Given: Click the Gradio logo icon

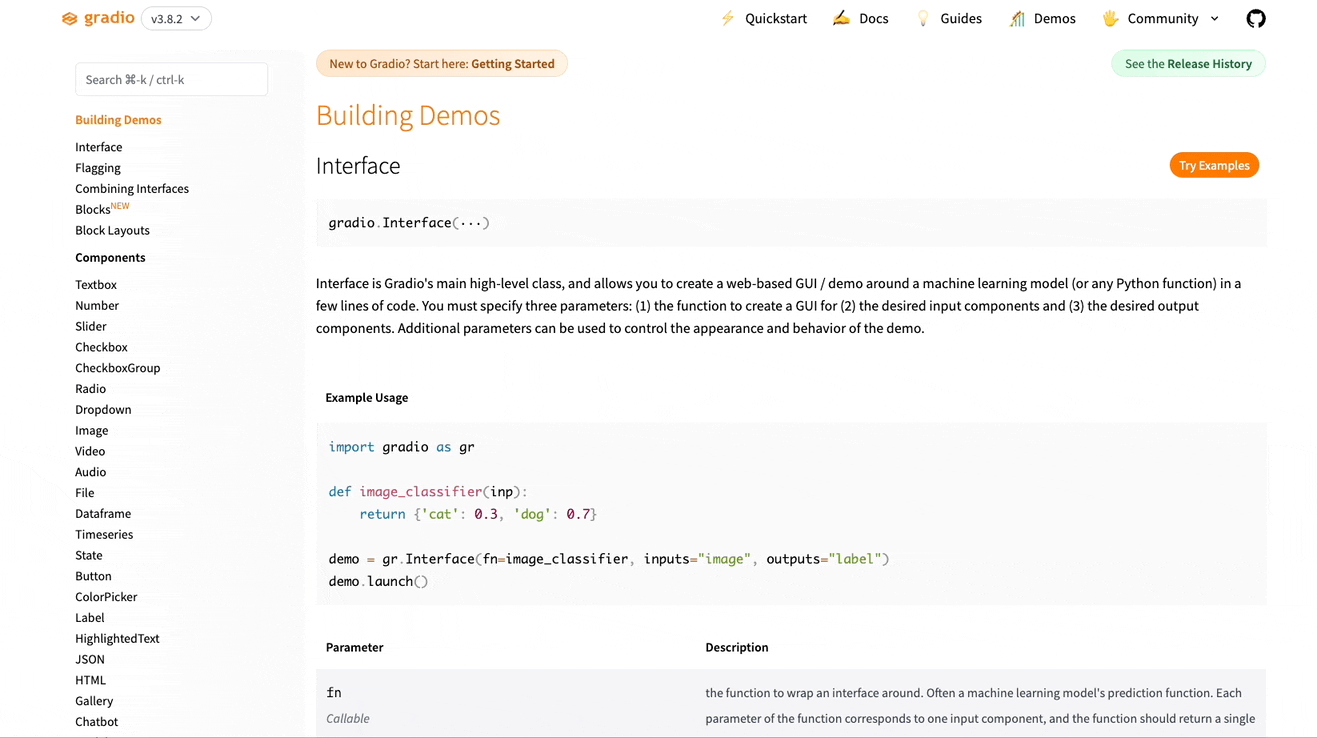Looking at the screenshot, I should point(69,19).
